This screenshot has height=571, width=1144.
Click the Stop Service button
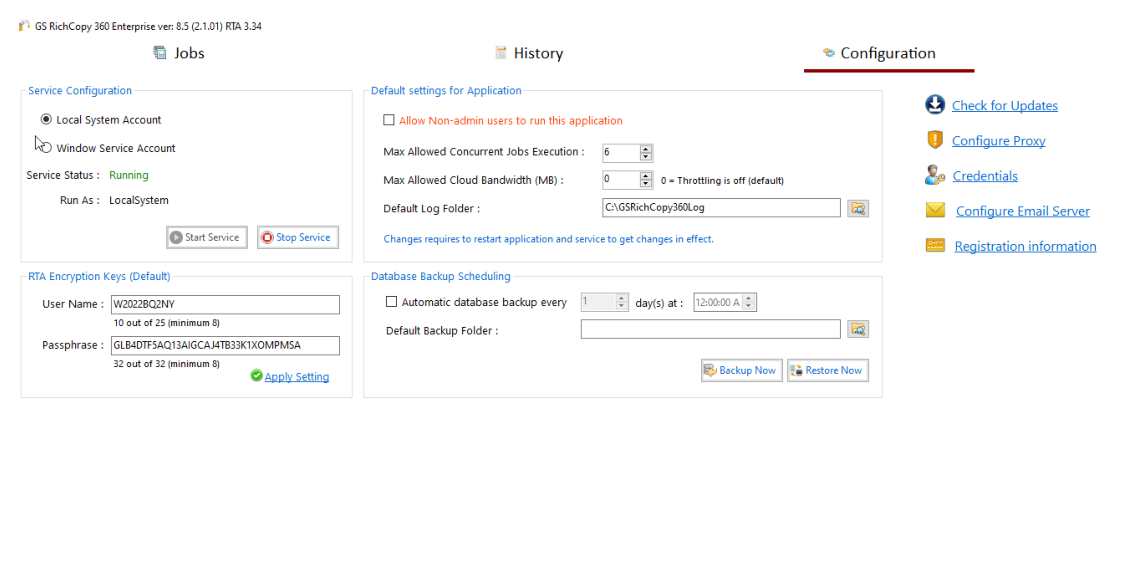pyautogui.click(x=298, y=237)
